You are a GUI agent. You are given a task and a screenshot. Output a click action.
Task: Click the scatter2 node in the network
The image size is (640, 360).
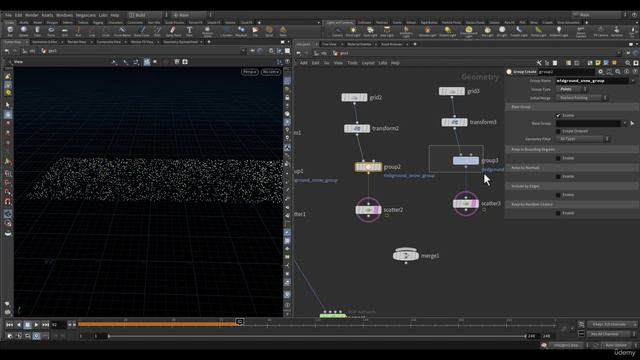point(368,210)
